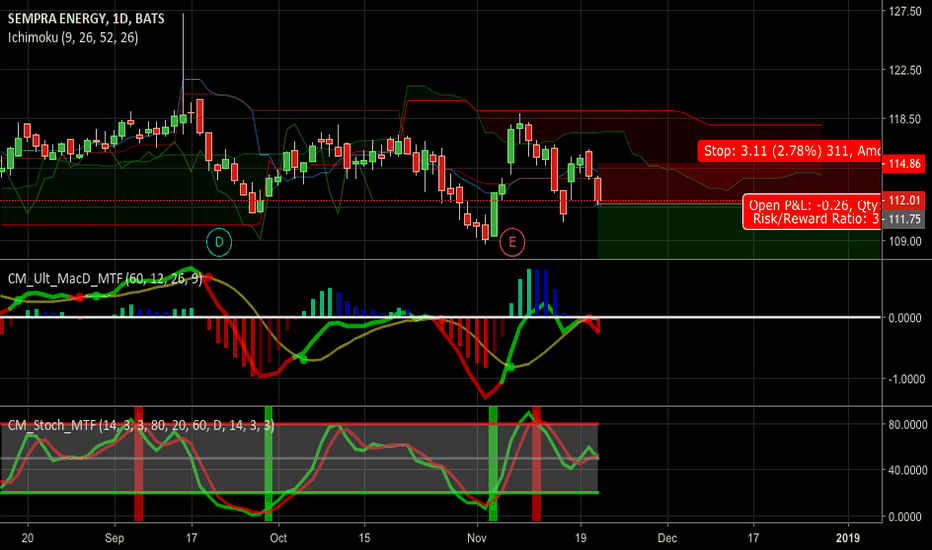932x550 pixels.
Task: Click the 127.50 price axis label
Action: pos(905,11)
